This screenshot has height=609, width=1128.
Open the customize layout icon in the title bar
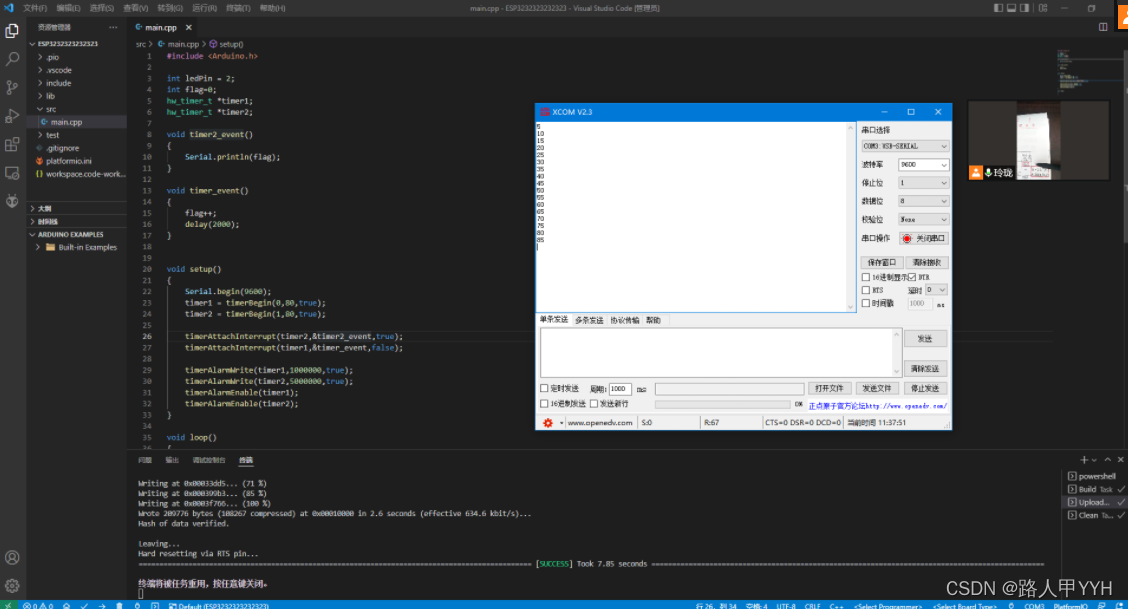click(1043, 8)
